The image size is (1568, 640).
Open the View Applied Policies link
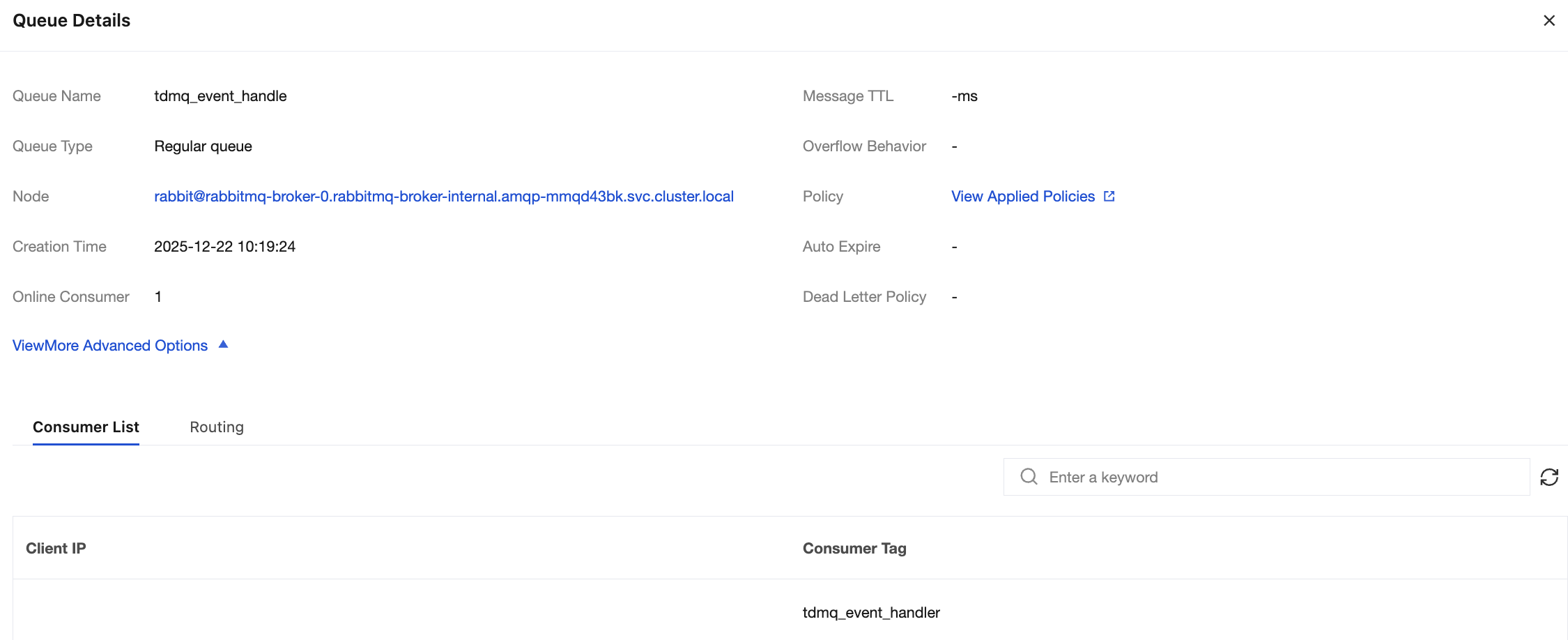click(1022, 197)
